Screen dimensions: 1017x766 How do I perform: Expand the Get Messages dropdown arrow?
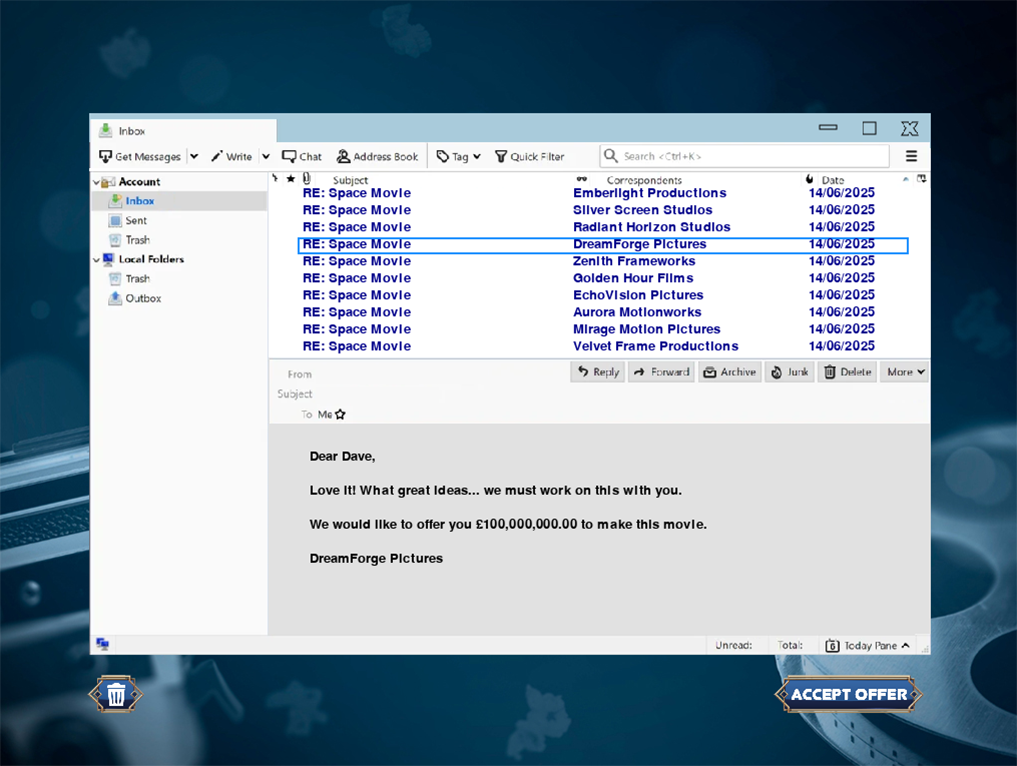pyautogui.click(x=194, y=157)
